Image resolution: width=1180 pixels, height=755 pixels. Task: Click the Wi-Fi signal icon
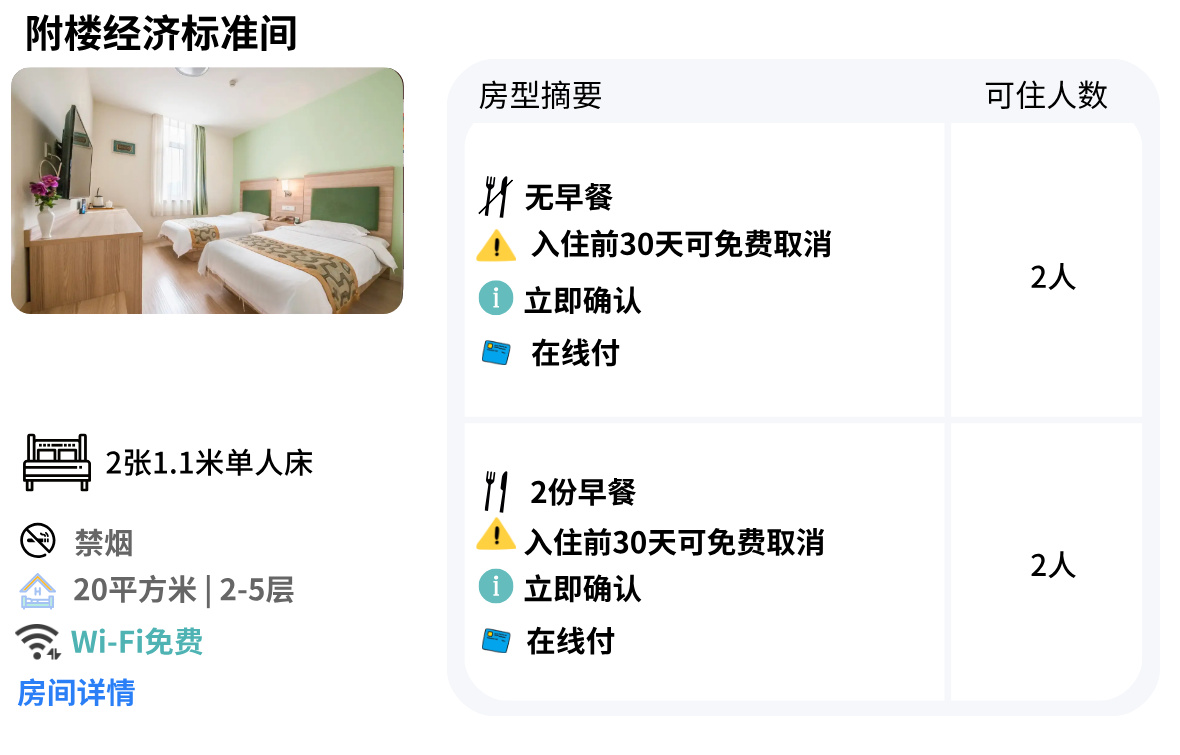pyautogui.click(x=38, y=641)
